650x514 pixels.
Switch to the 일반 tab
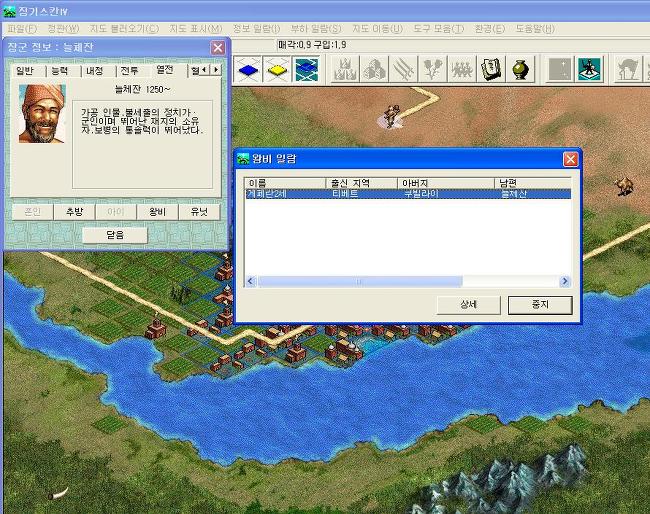(25, 71)
